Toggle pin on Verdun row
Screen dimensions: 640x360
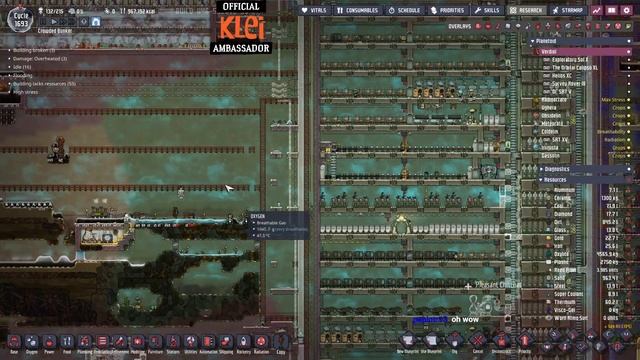pyautogui.click(x=629, y=52)
